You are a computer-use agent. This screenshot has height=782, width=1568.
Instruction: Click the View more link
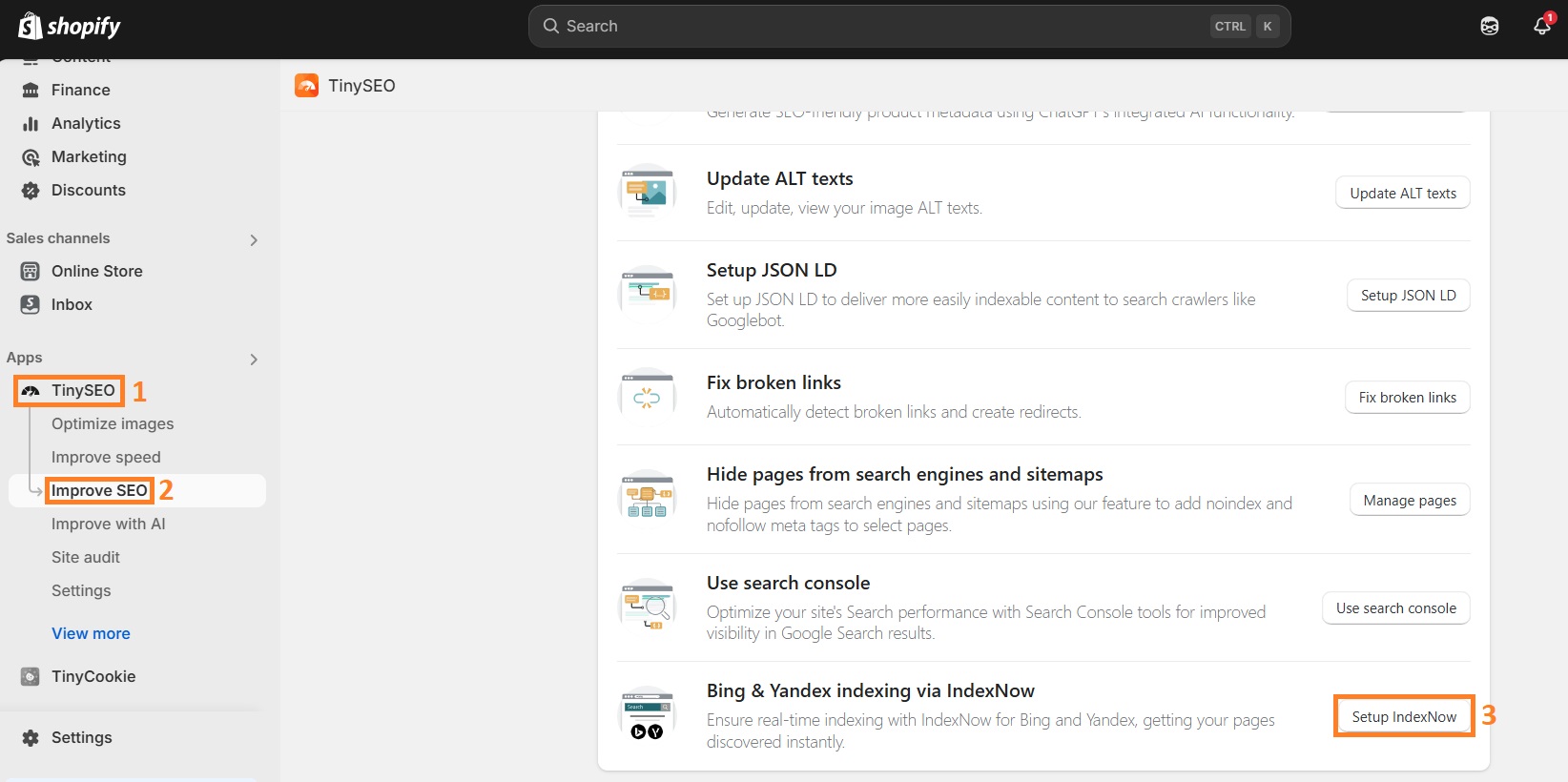[x=91, y=633]
